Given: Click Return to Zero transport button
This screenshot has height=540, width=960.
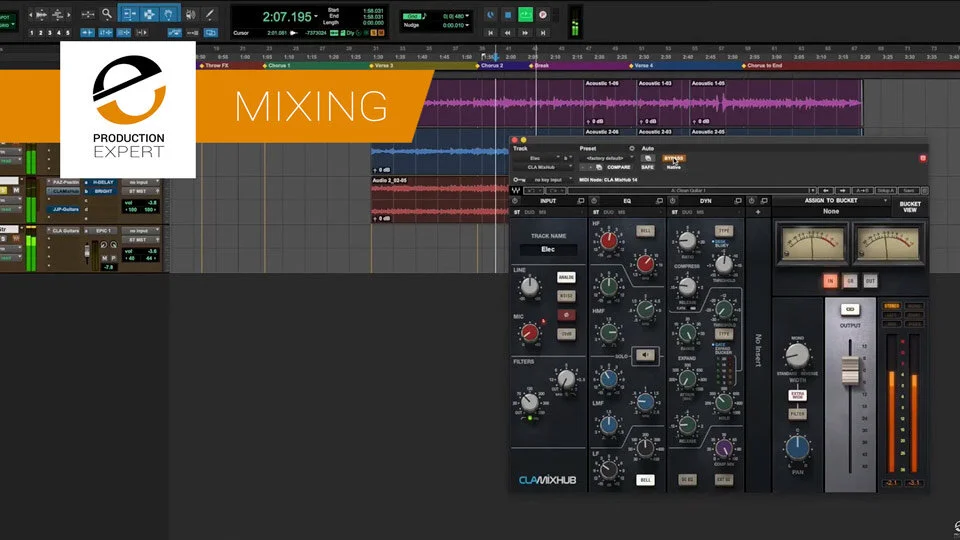Looking at the screenshot, I should pyautogui.click(x=490, y=32).
